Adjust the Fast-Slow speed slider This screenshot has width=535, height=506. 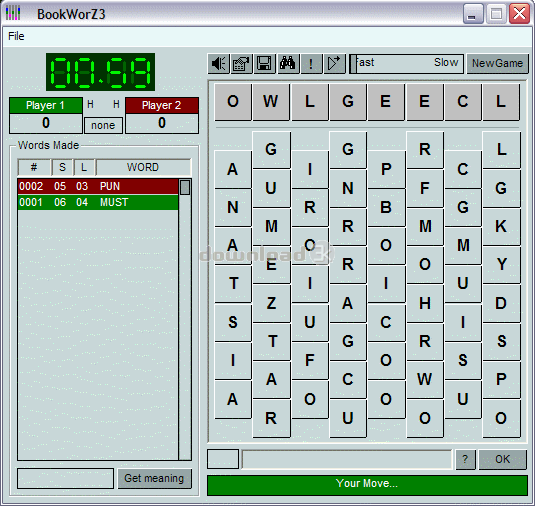coord(406,63)
